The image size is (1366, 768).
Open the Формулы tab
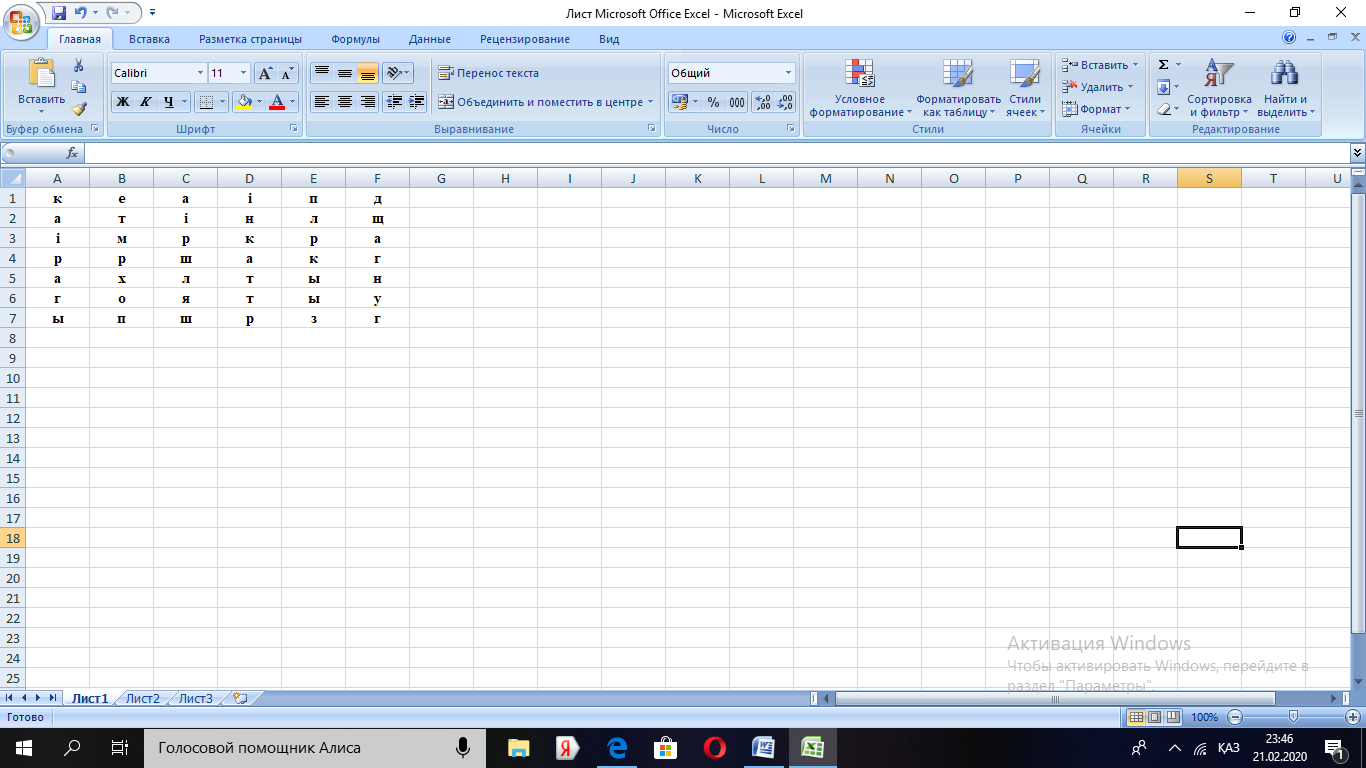tap(355, 39)
